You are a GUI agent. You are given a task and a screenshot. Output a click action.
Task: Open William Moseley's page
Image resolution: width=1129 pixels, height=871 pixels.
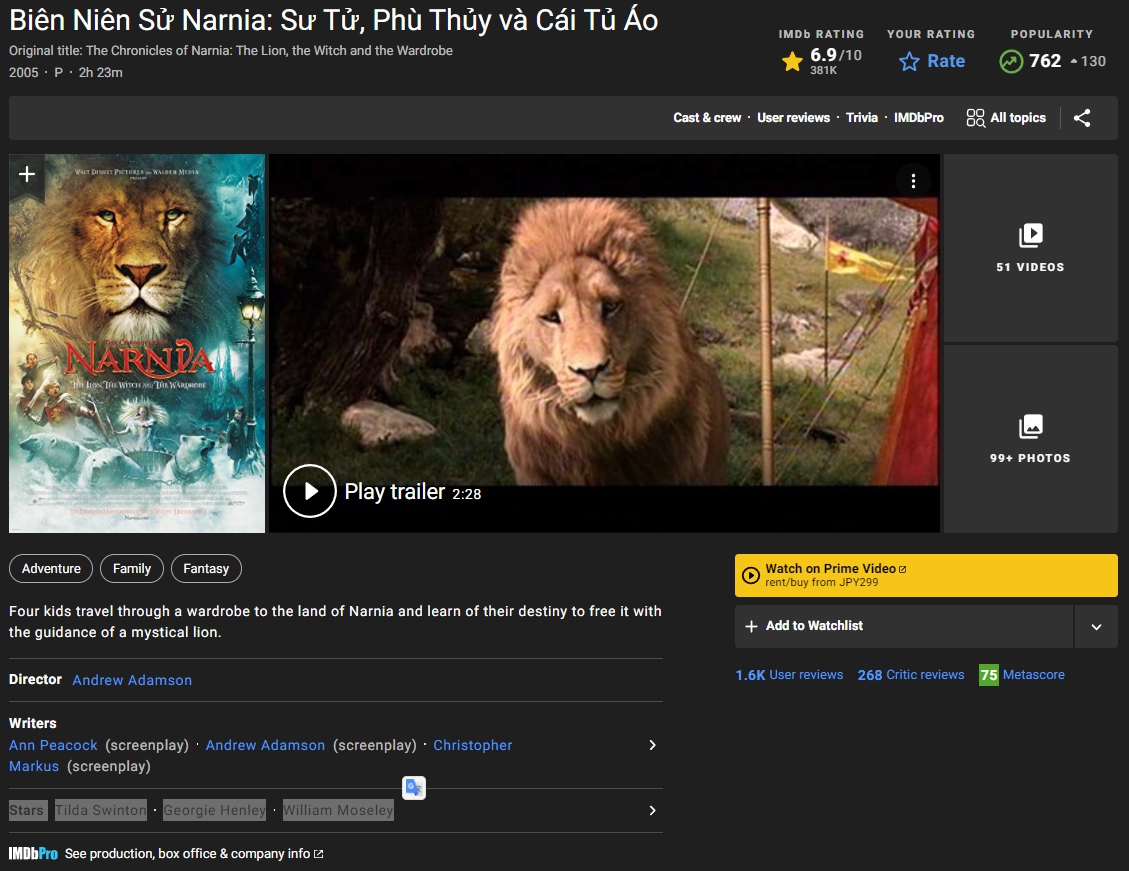click(x=338, y=811)
